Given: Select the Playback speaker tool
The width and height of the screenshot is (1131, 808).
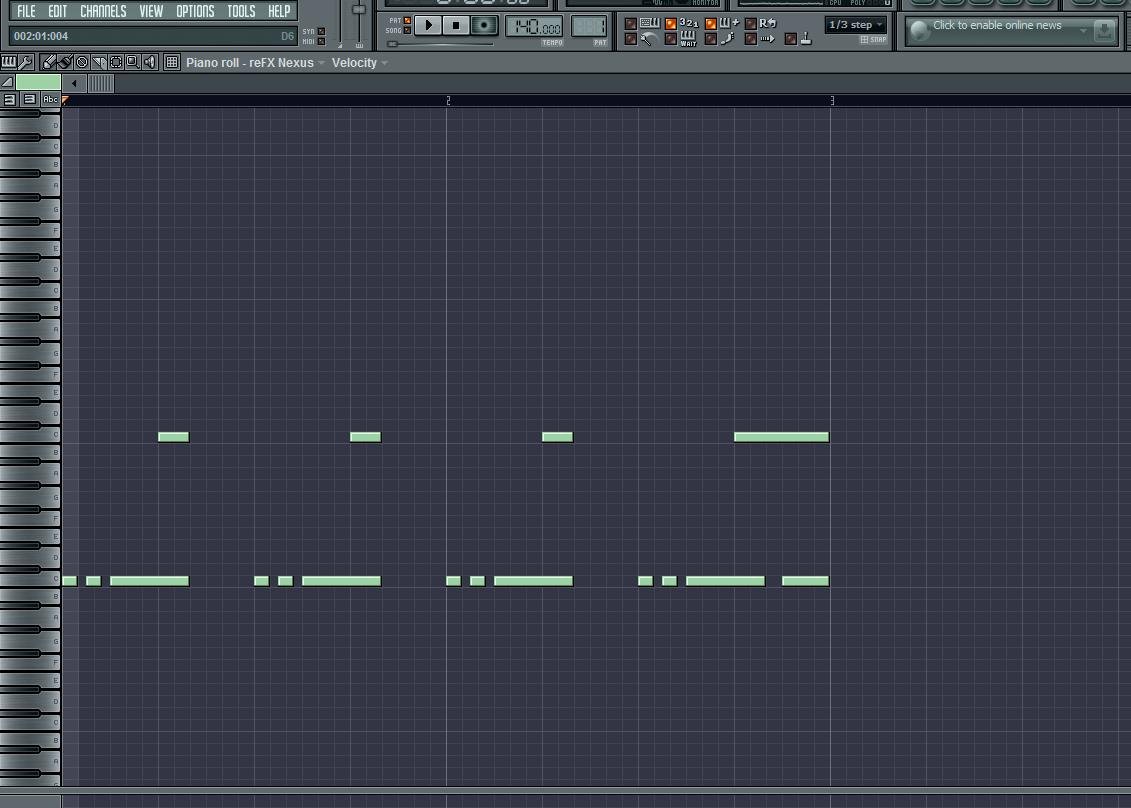Looking at the screenshot, I should (x=150, y=63).
